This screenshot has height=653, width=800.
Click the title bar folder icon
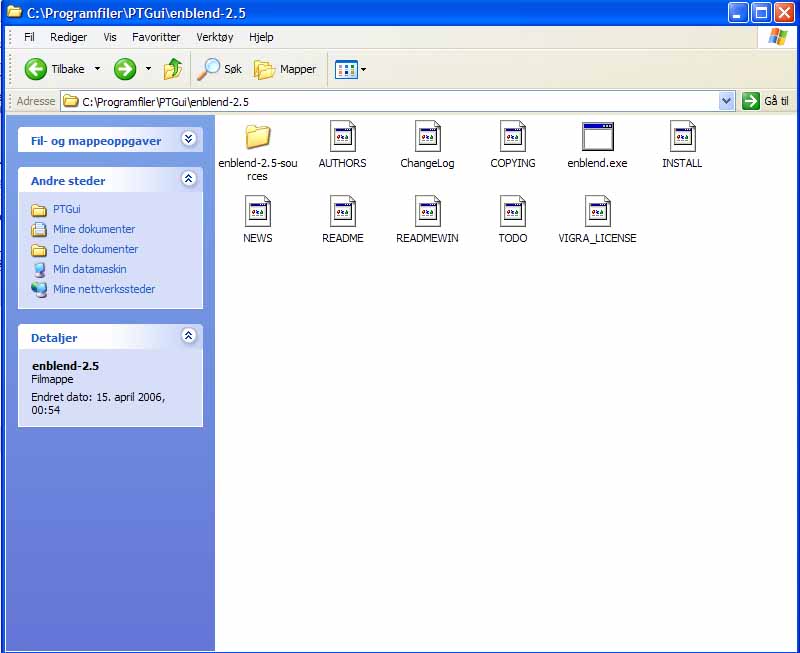tap(14, 11)
